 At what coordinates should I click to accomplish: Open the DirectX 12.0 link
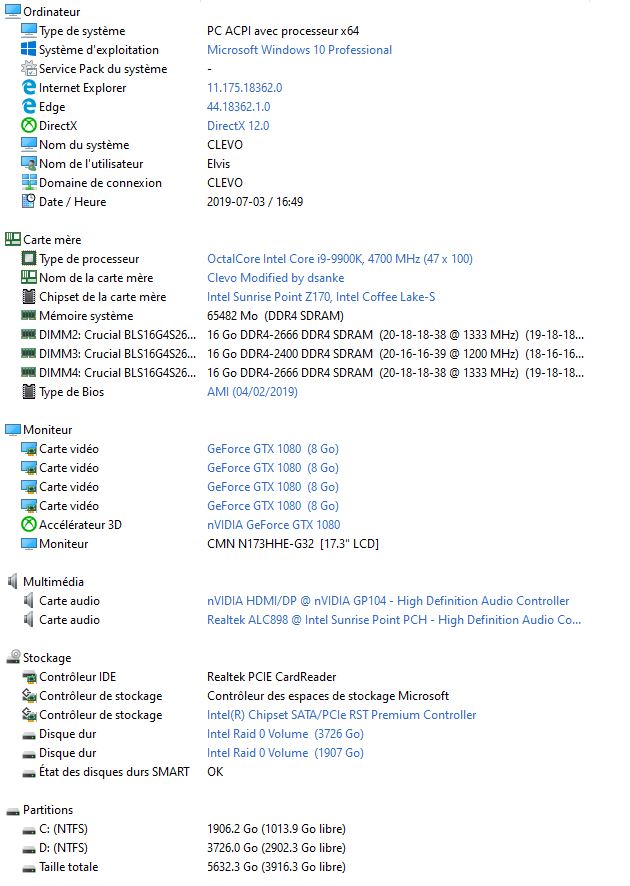point(238,125)
